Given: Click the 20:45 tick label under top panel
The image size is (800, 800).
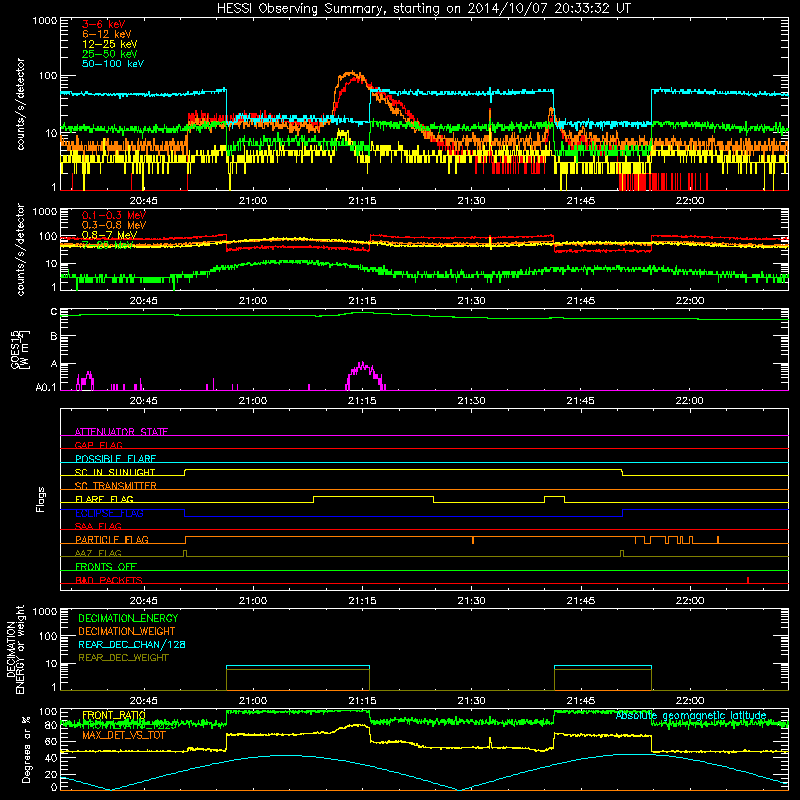Looking at the screenshot, I should (143, 201).
